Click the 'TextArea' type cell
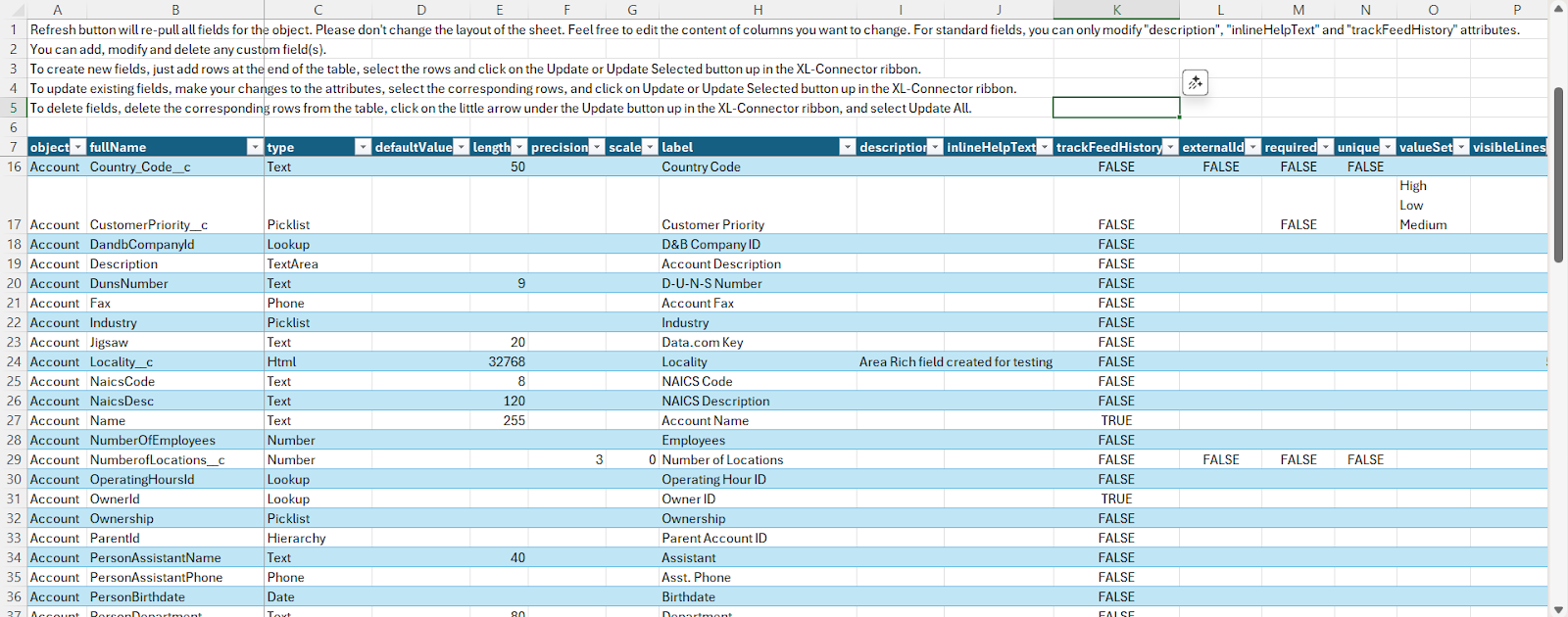Viewport: 1568px width, 617px height. (x=318, y=263)
